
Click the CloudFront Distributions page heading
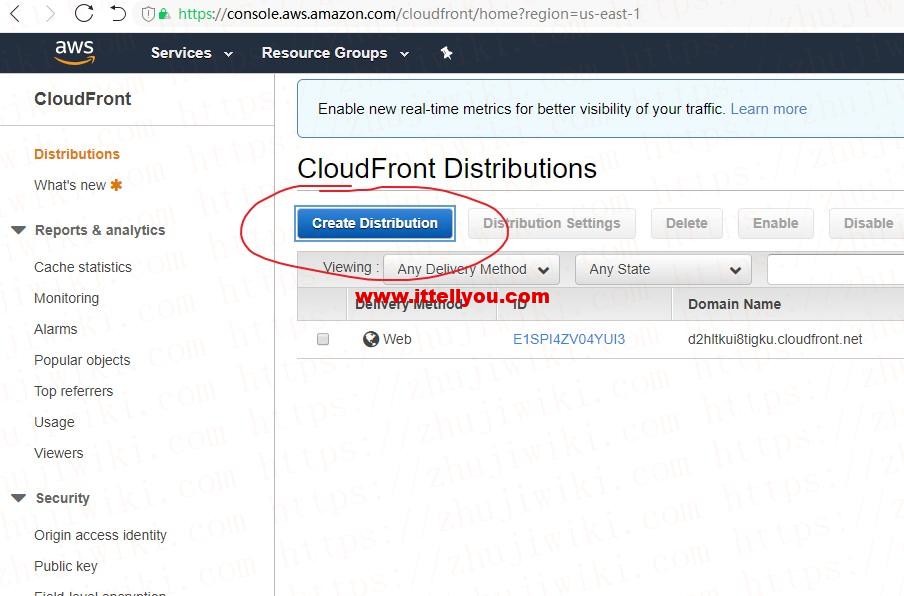click(447, 169)
